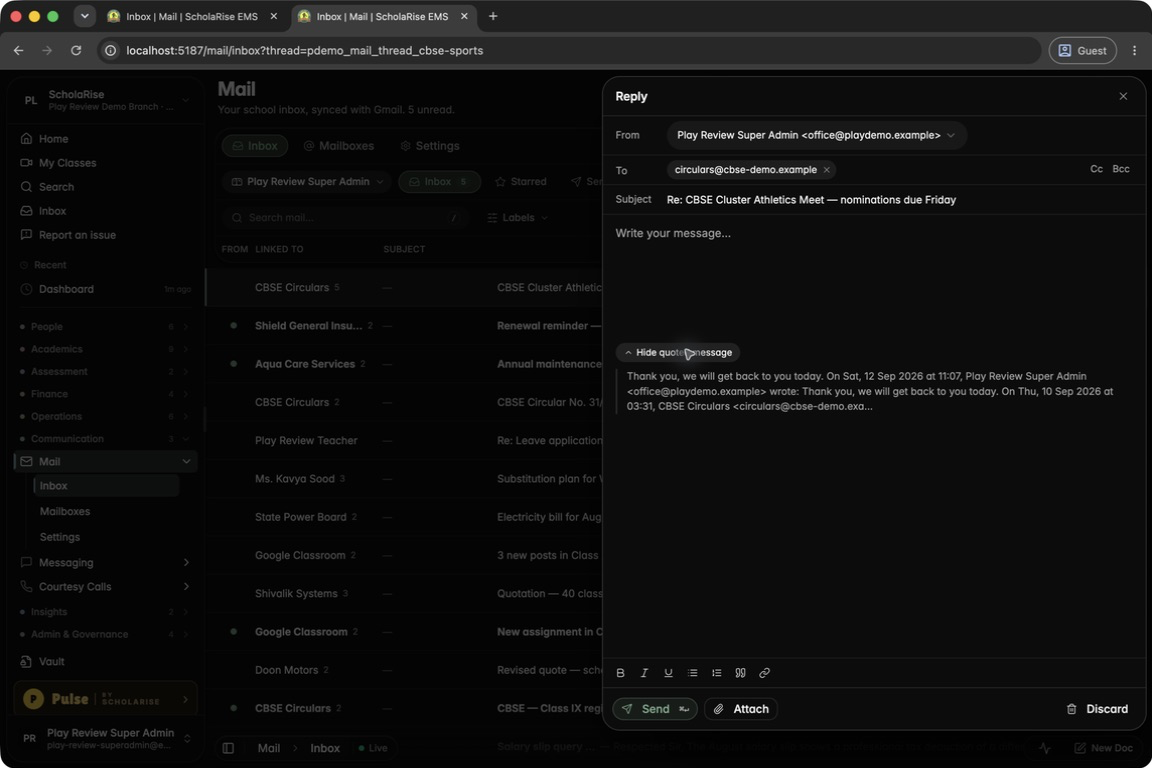Click the message body text area
This screenshot has width=1152, height=768.
(874, 279)
